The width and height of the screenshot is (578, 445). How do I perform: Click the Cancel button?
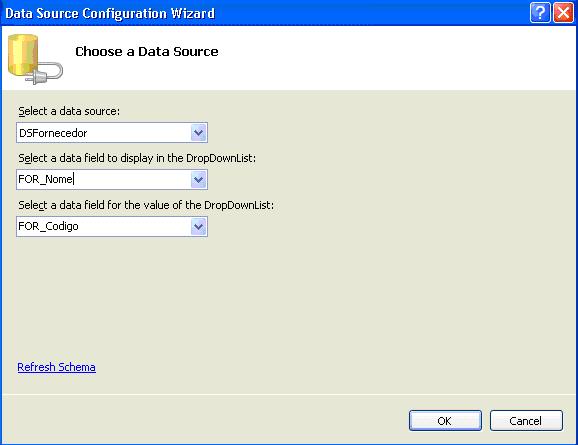pos(526,421)
